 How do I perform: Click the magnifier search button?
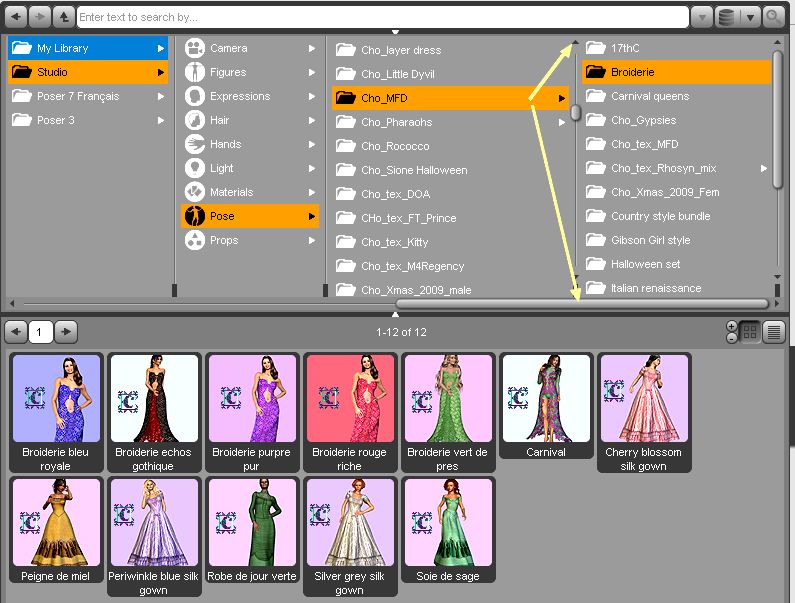click(x=773, y=17)
